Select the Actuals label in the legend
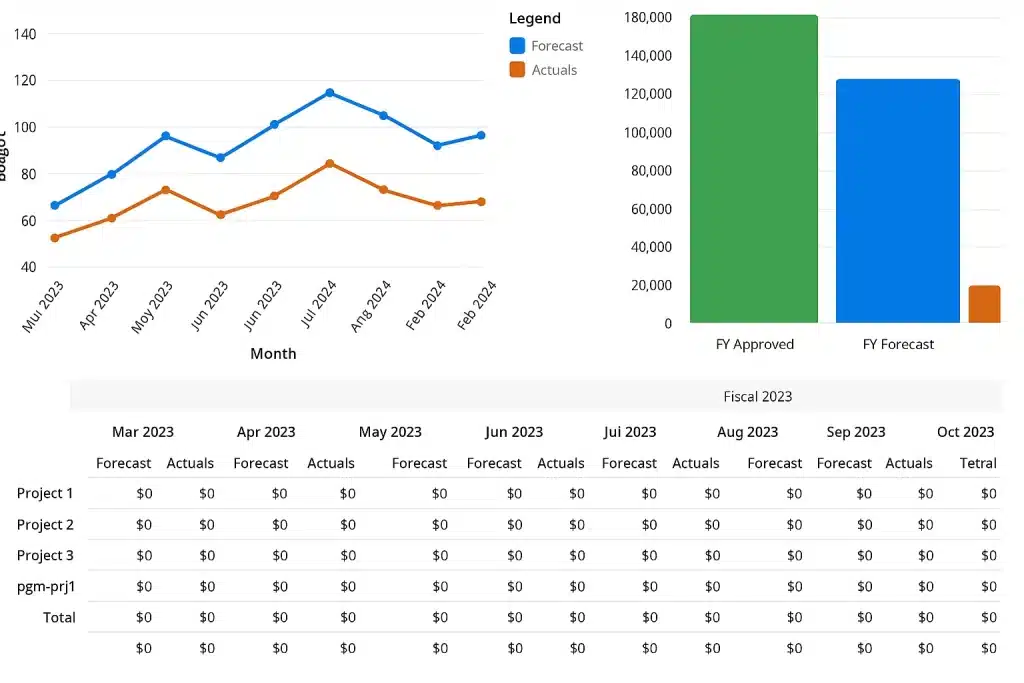 coord(554,70)
